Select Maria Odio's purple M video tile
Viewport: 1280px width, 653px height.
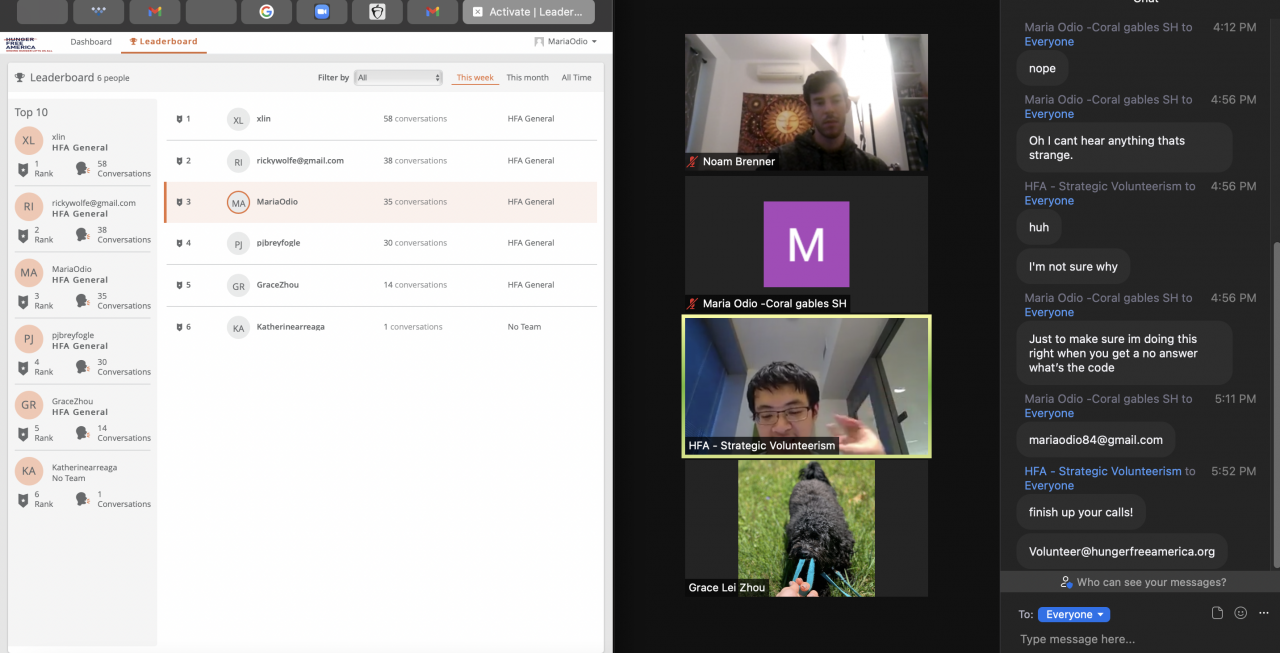pos(806,244)
